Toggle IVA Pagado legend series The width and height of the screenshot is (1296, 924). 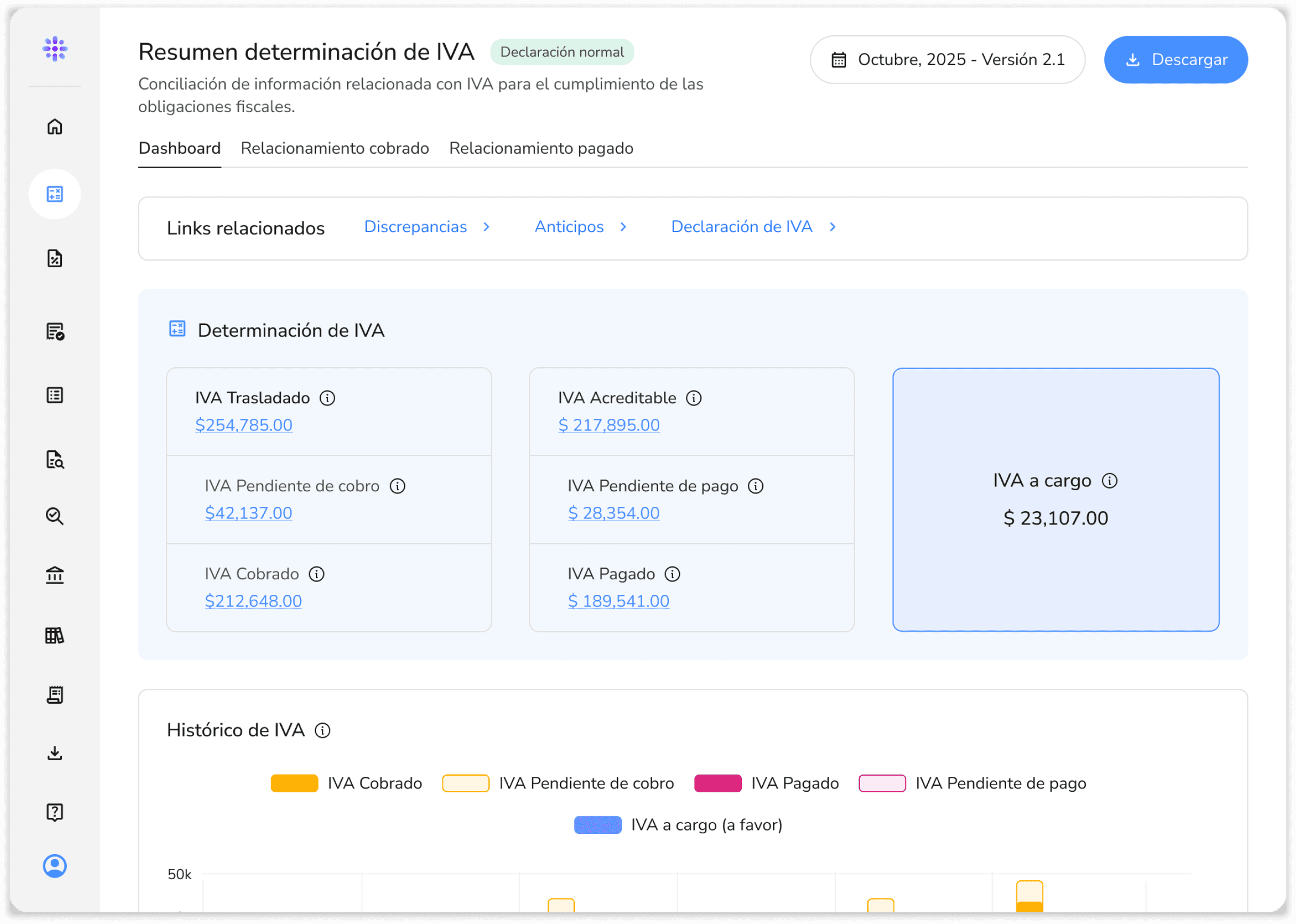718,783
